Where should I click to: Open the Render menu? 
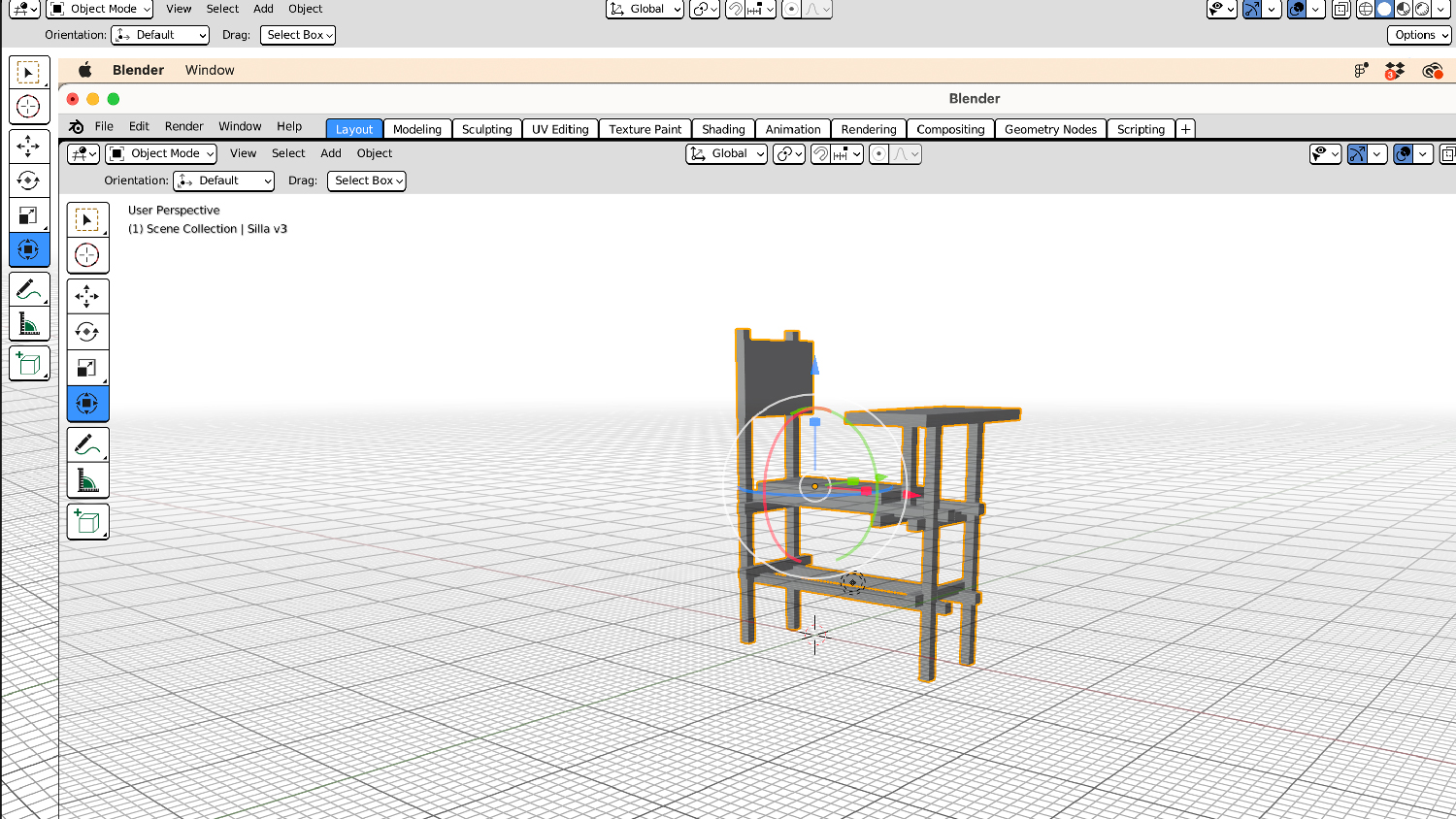pos(183,127)
